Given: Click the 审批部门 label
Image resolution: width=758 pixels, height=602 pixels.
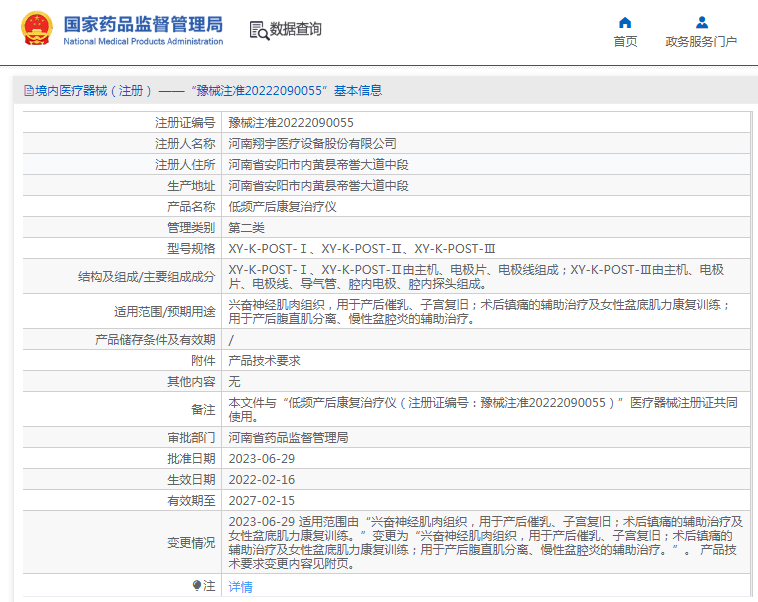Looking at the screenshot, I should [191, 438].
